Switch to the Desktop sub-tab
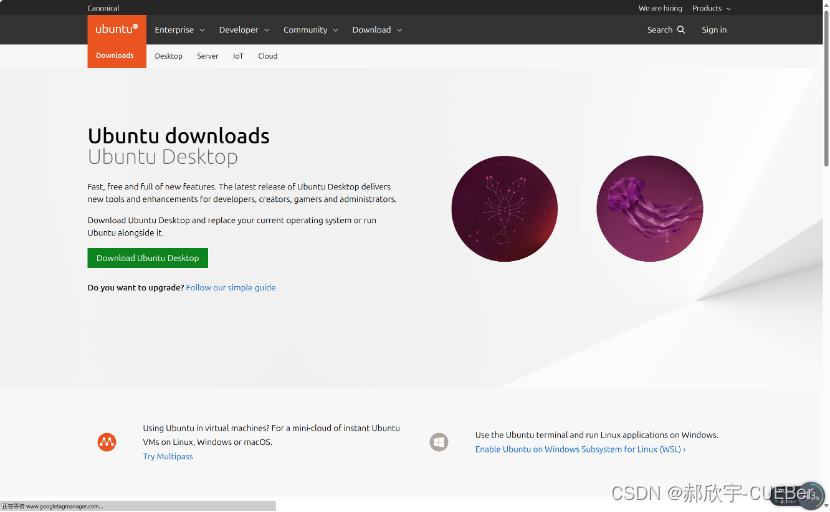 168,56
